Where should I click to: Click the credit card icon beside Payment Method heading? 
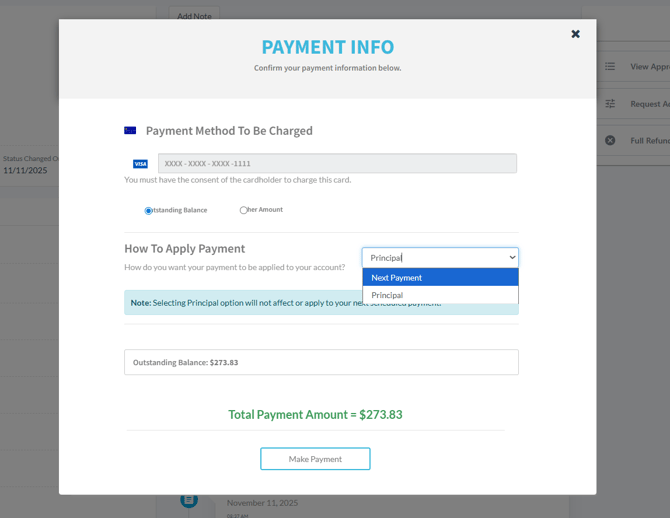pyautogui.click(x=130, y=130)
